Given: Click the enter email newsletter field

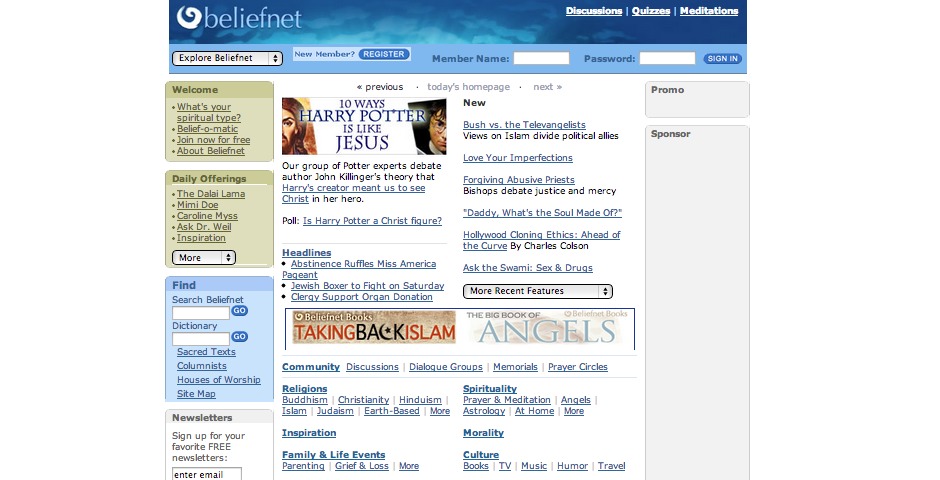Looking at the screenshot, I should (x=207, y=474).
